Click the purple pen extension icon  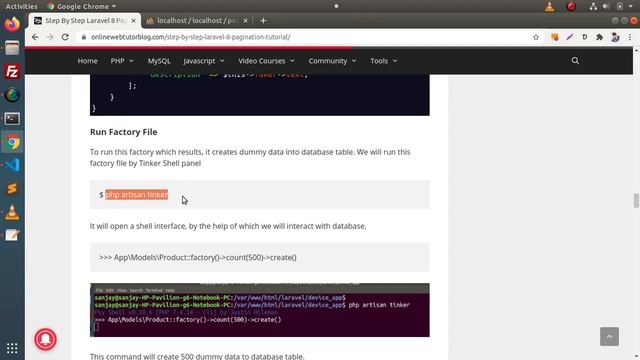(570, 37)
